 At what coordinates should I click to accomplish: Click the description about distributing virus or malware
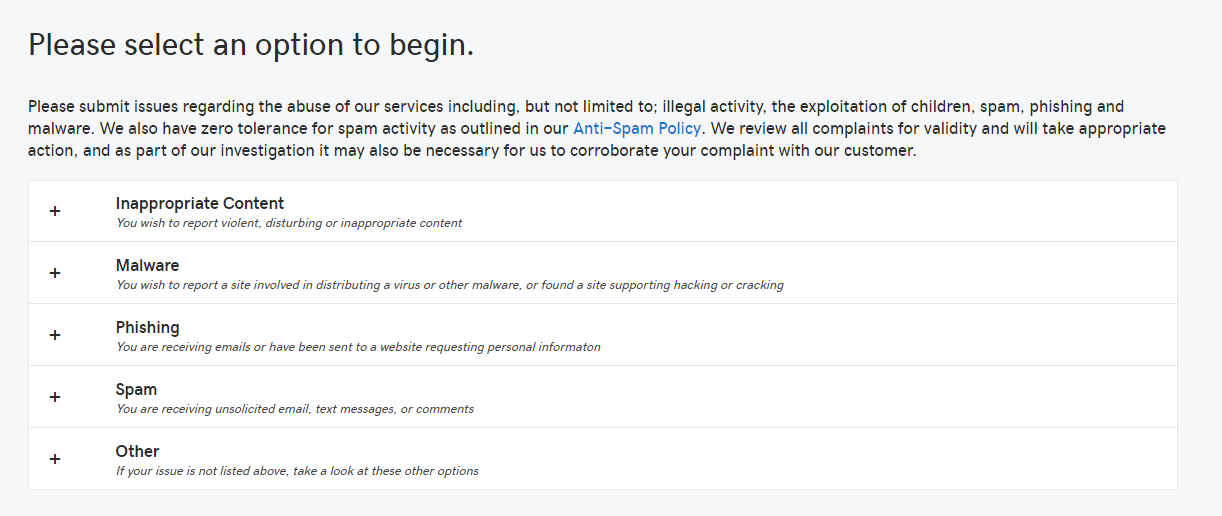450,285
